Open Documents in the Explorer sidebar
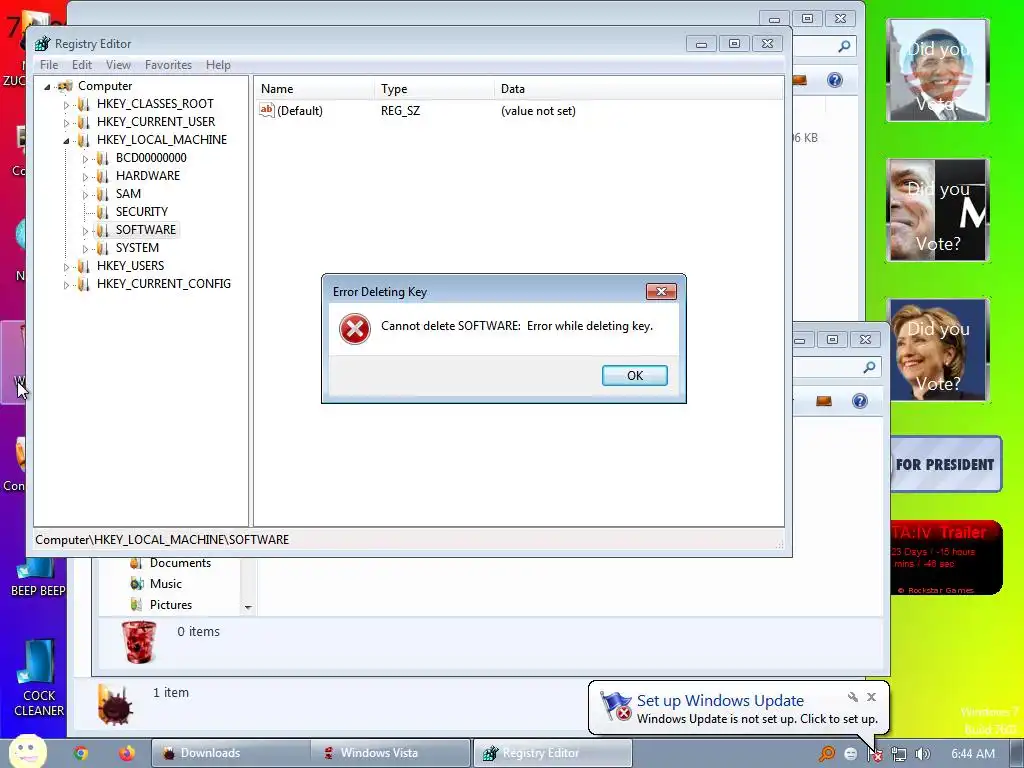1024x768 pixels. [180, 563]
